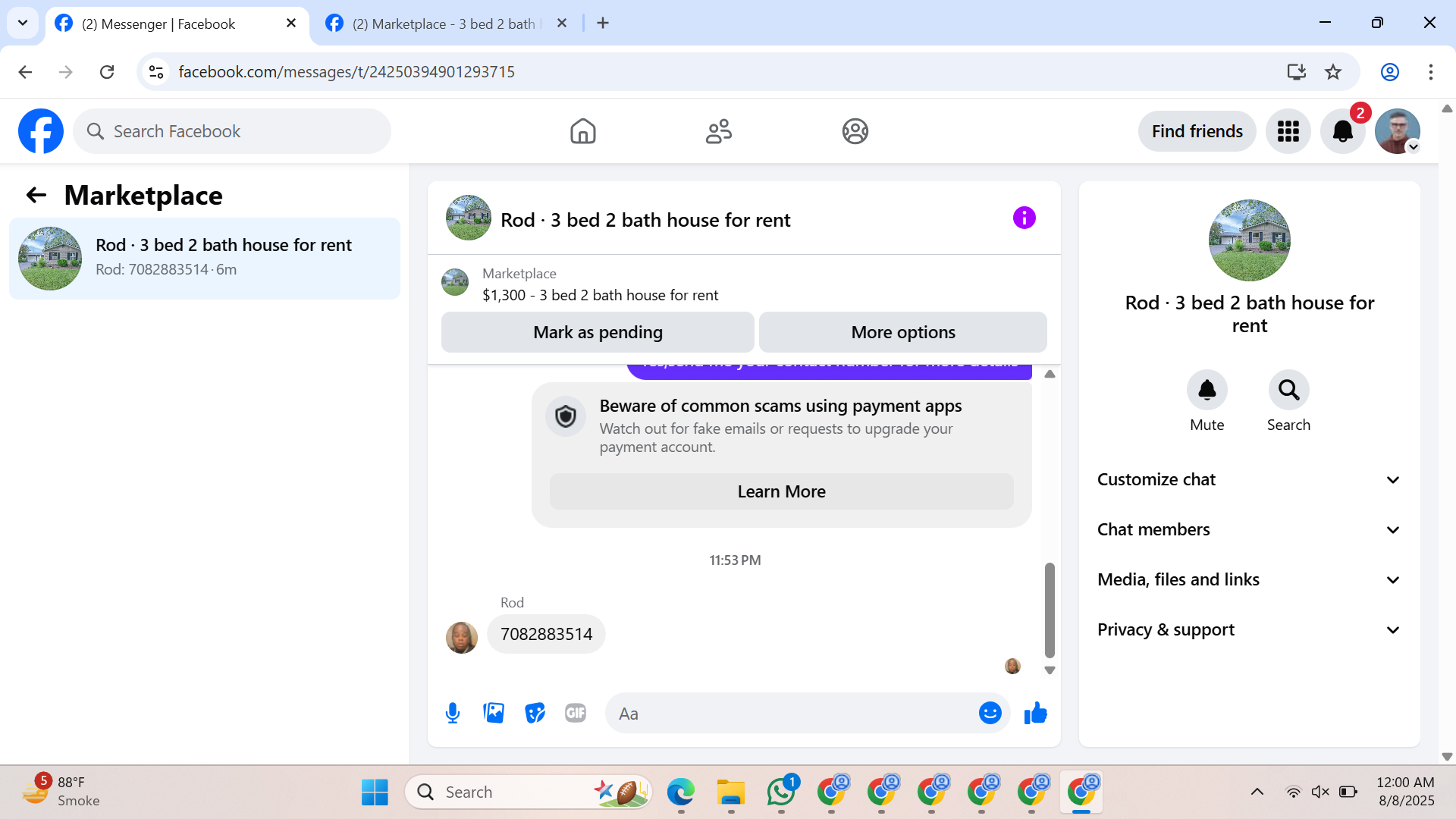
Task: Click Learn More about scams
Action: [x=781, y=491]
